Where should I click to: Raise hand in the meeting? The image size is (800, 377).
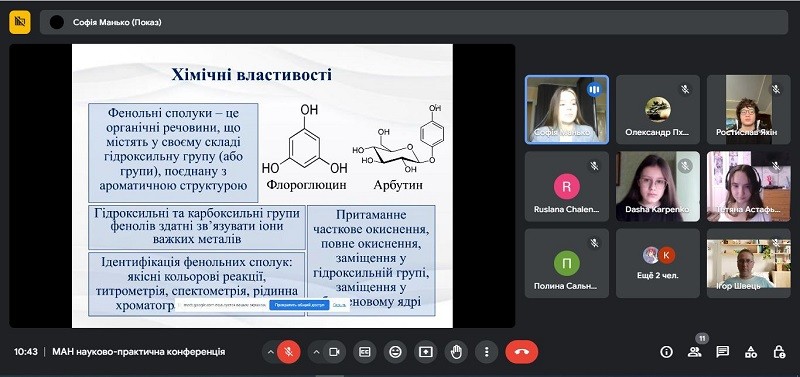pyautogui.click(x=456, y=352)
